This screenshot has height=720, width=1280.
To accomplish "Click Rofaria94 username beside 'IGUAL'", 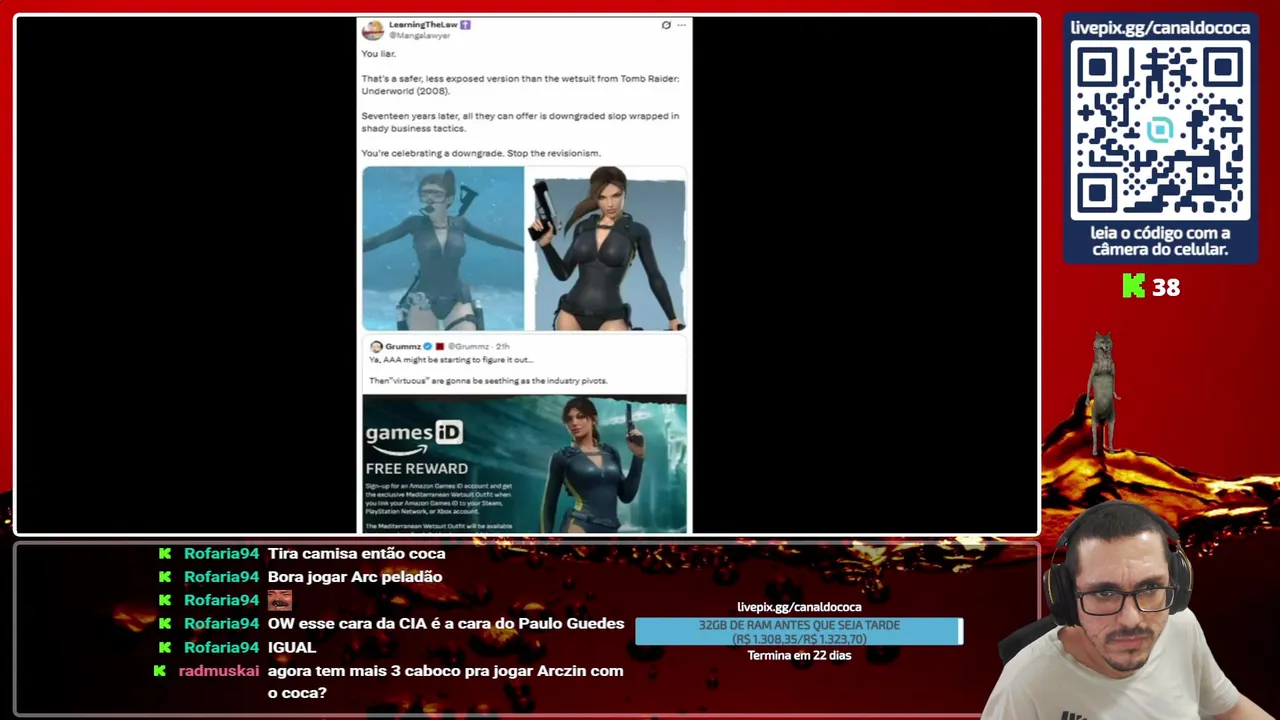I will pos(221,647).
